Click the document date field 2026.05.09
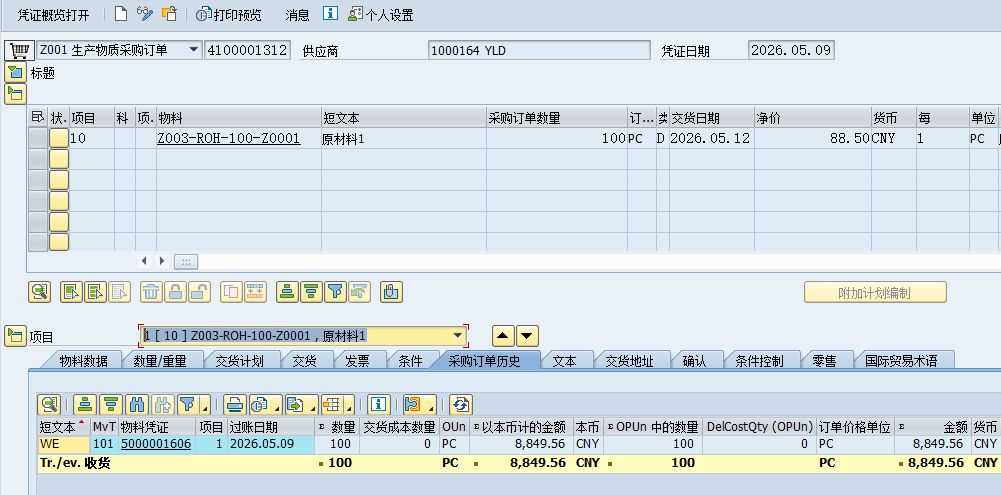1001x495 pixels. point(791,50)
